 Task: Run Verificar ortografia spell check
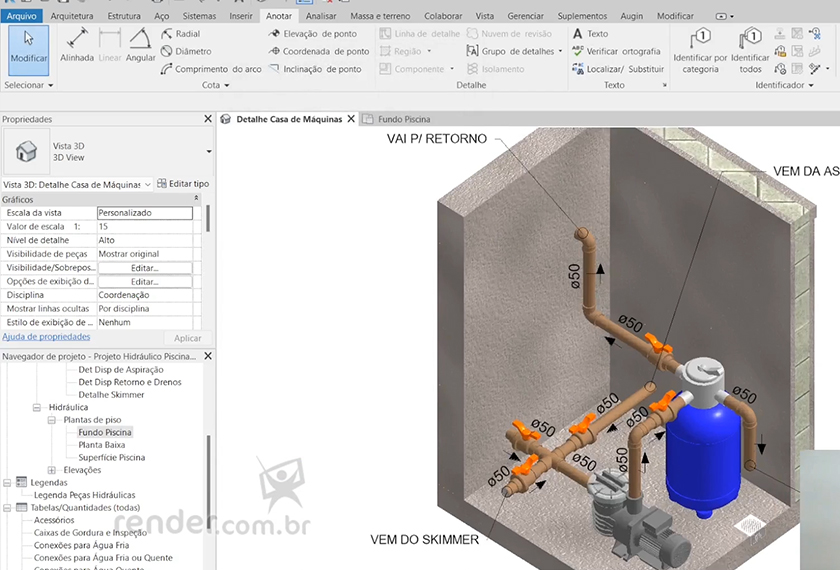(615, 51)
